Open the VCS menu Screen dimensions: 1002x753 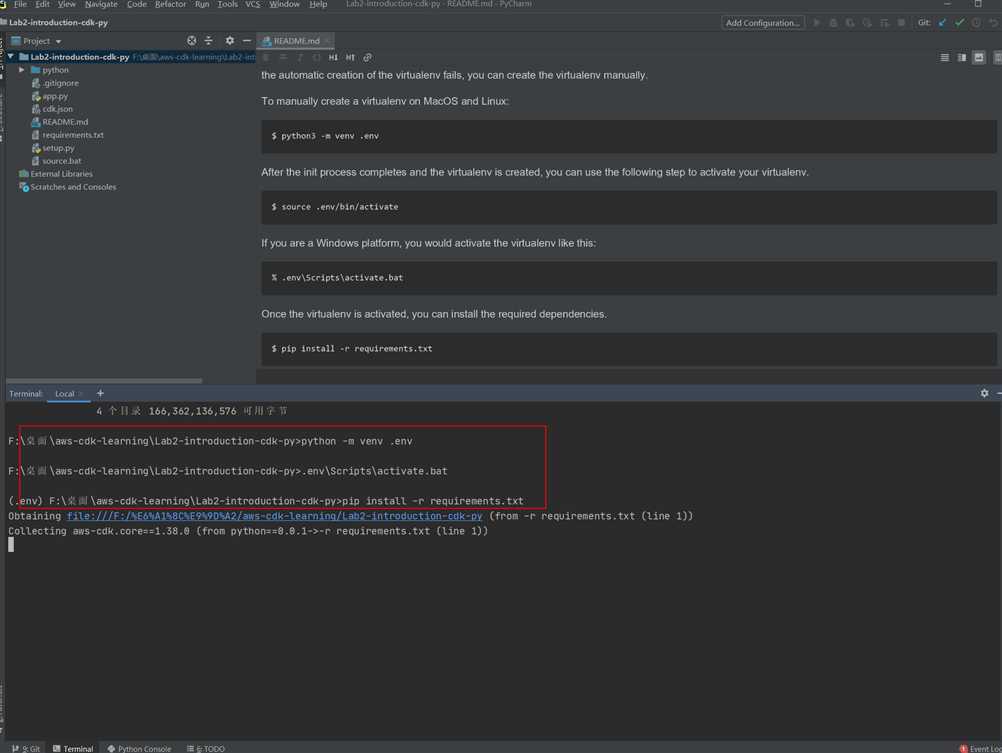[x=253, y=4]
